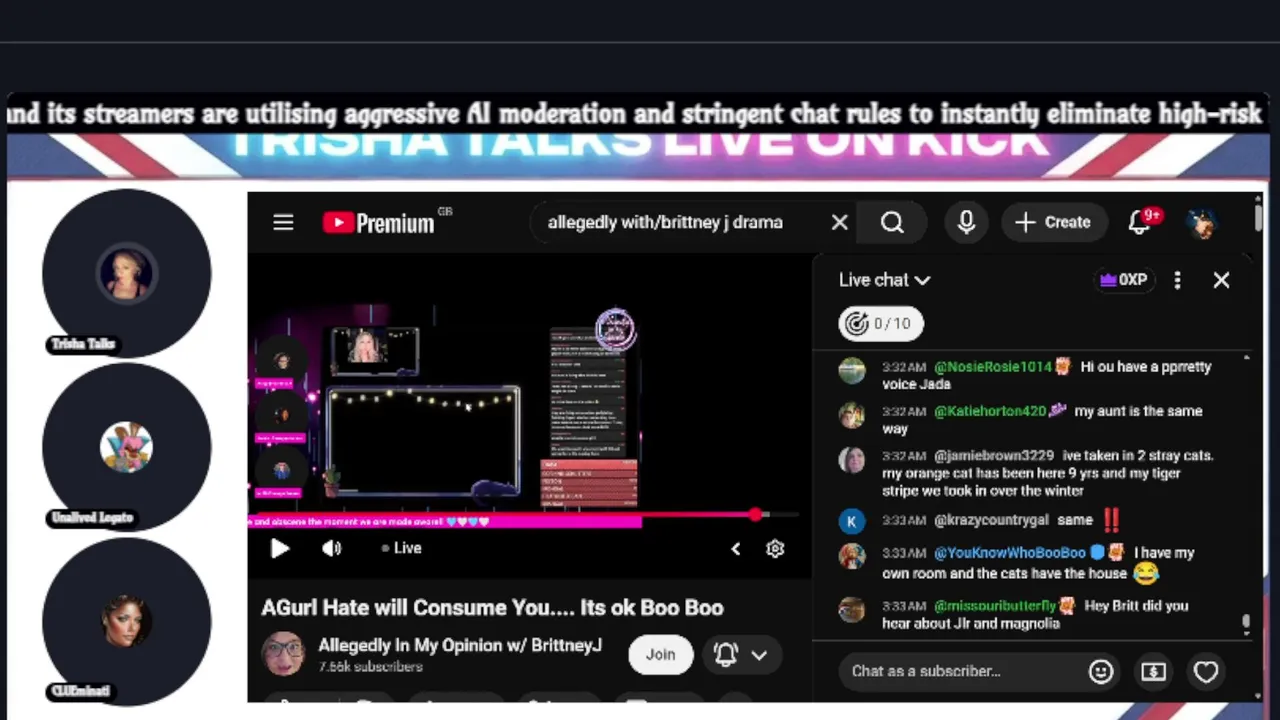Play the video

[280, 548]
